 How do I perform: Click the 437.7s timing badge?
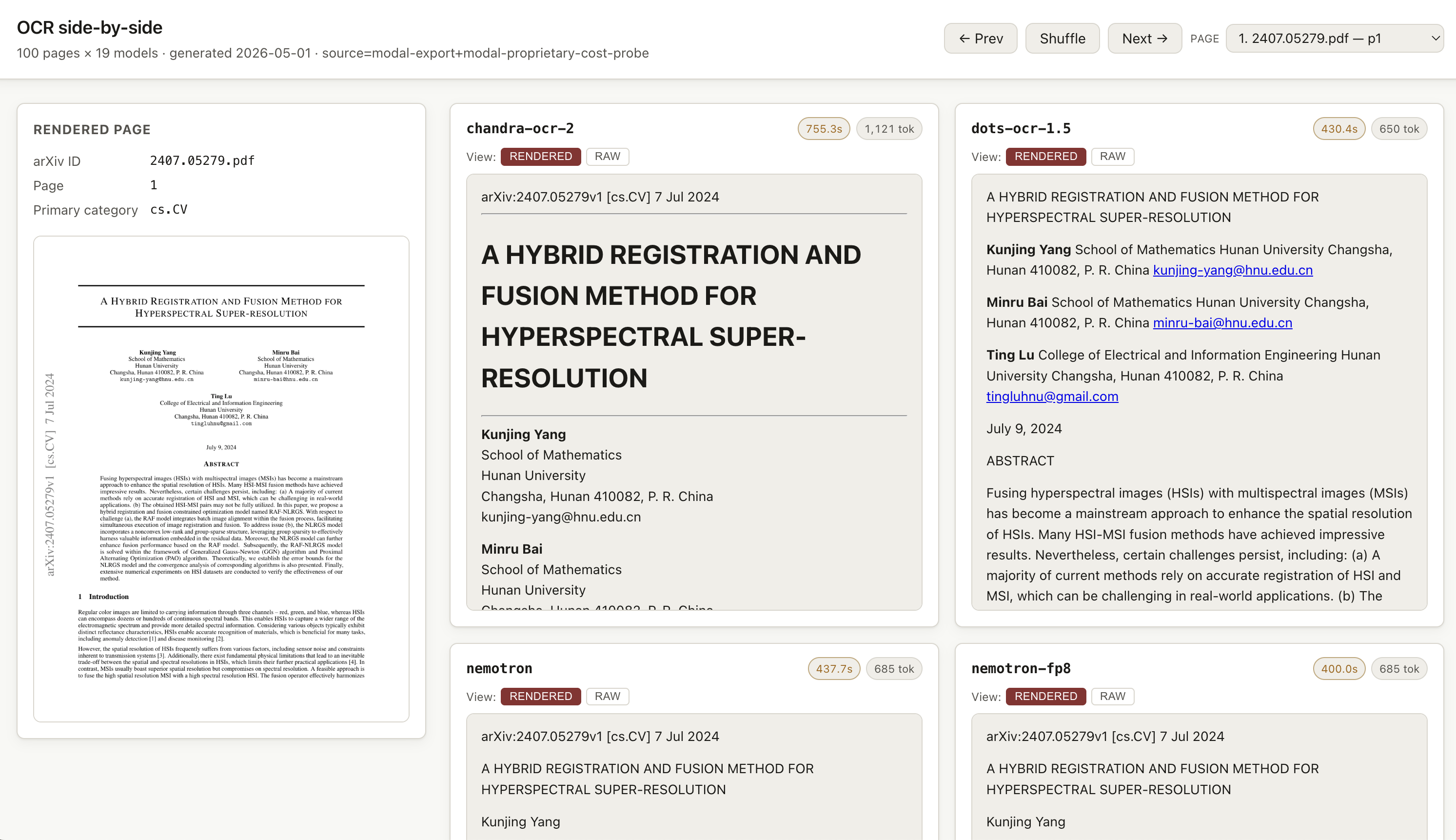click(x=834, y=669)
